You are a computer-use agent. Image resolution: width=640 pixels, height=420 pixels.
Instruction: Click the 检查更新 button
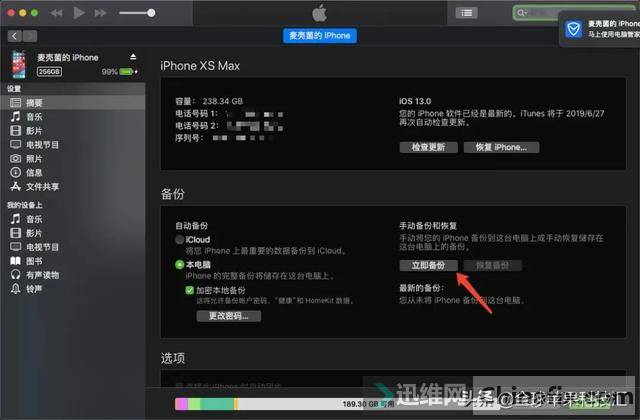tap(428, 147)
